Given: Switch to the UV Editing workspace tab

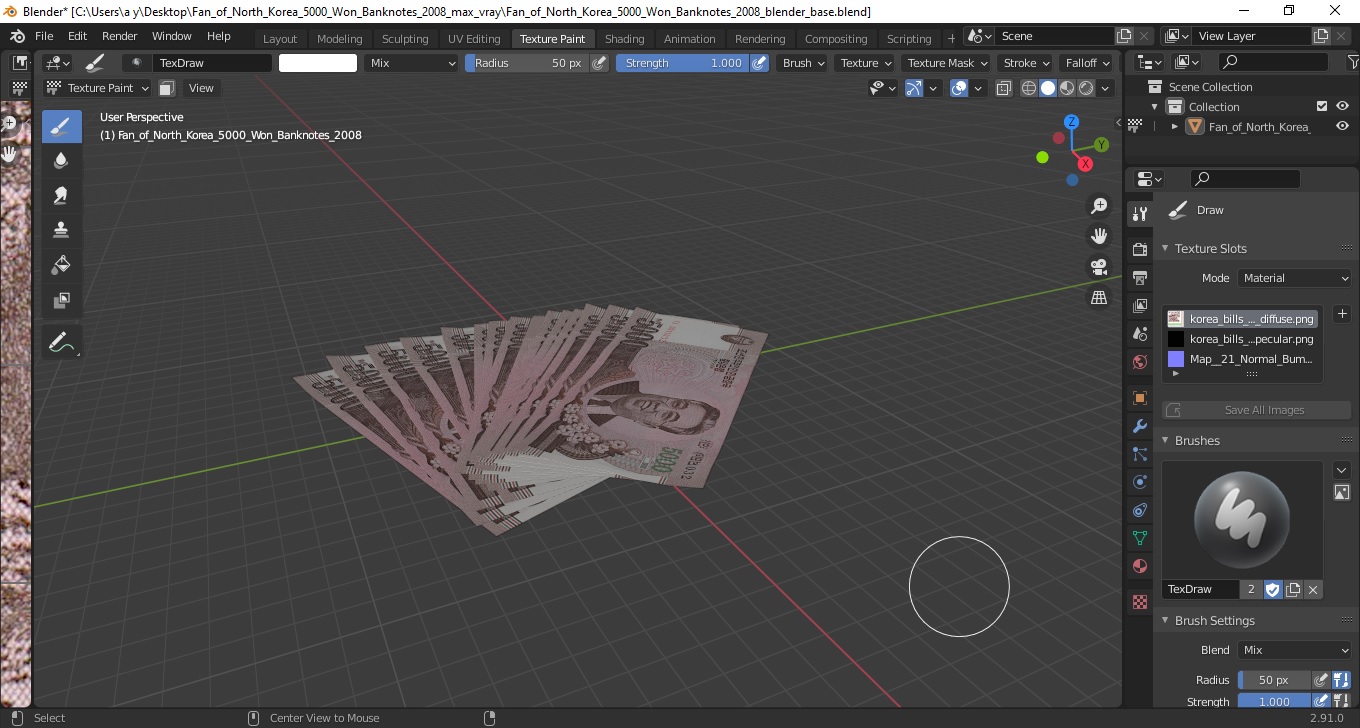Looking at the screenshot, I should click(x=474, y=39).
